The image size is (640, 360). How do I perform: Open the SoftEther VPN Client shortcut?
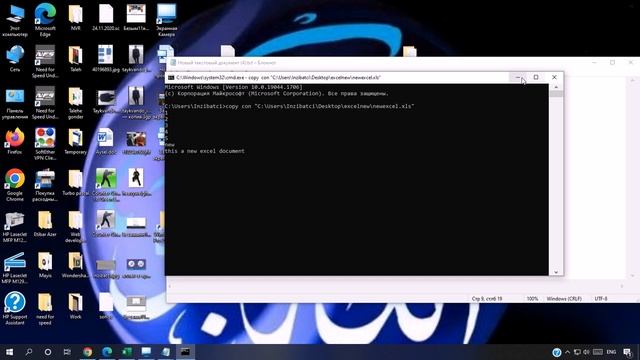coord(45,143)
